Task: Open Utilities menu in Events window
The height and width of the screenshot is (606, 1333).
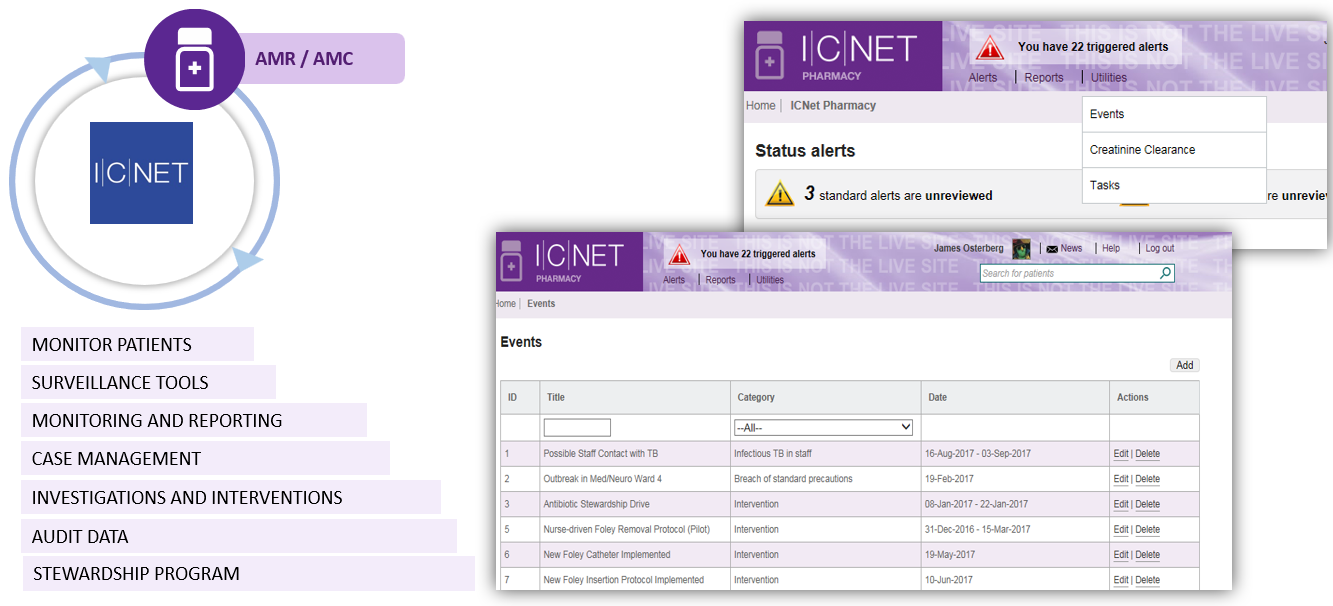Action: coord(770,280)
